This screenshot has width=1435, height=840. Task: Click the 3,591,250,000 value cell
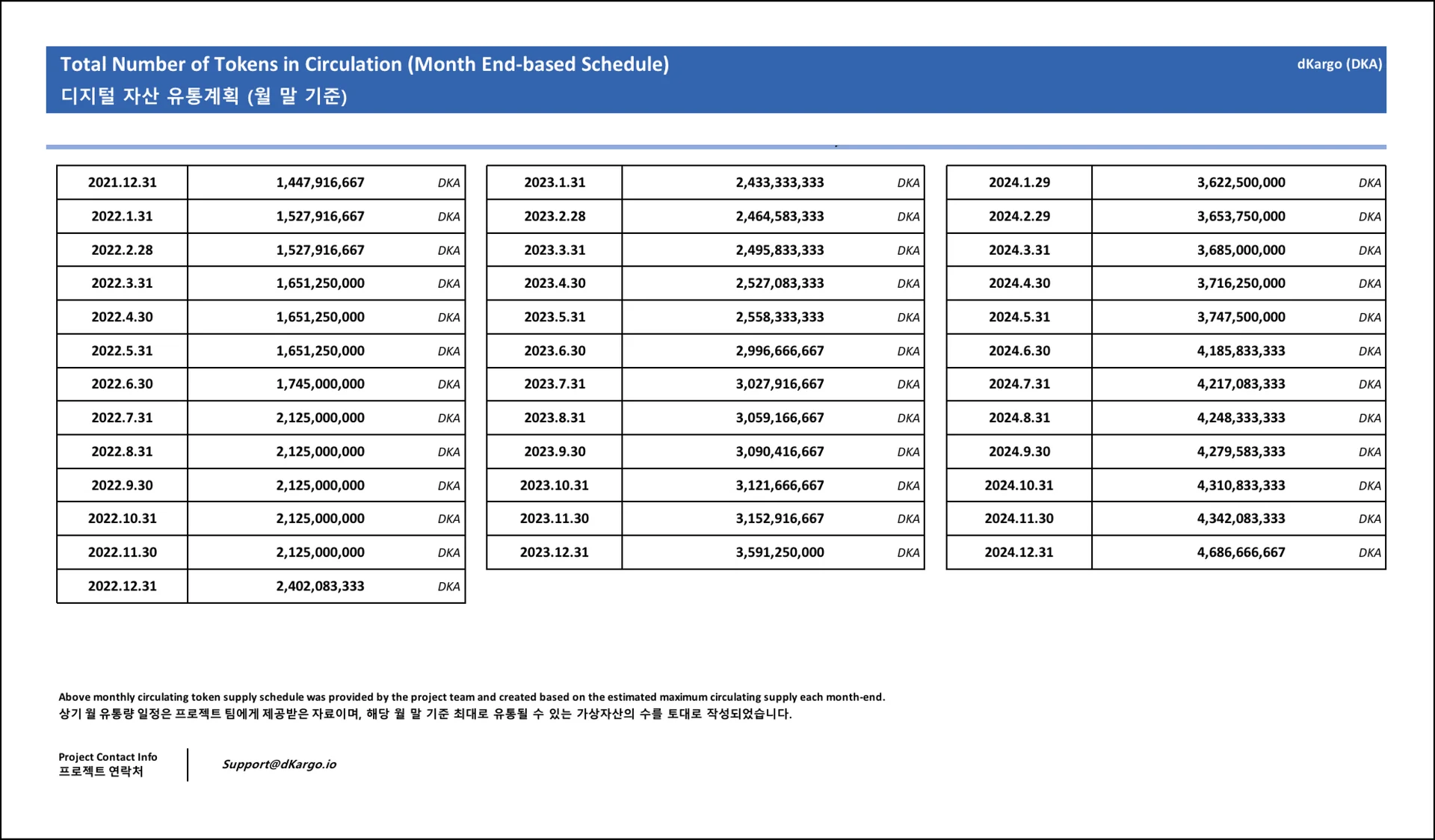coord(780,552)
